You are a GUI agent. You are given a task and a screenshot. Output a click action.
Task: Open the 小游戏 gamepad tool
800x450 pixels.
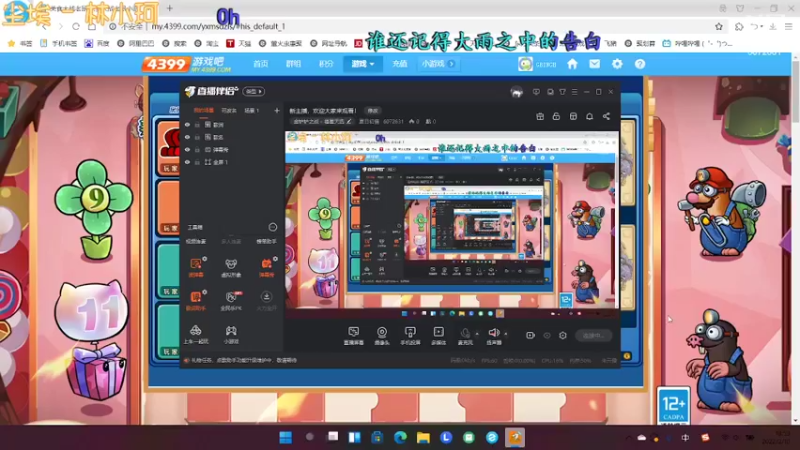231,334
